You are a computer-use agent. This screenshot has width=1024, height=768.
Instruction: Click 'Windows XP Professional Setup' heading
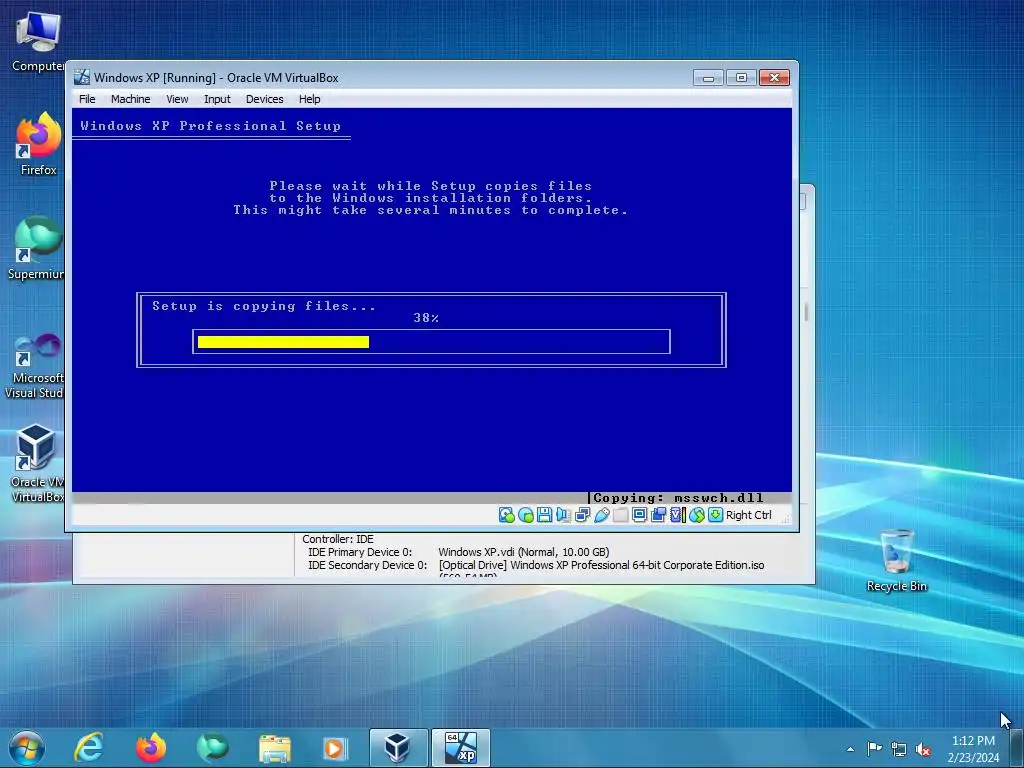tap(210, 126)
